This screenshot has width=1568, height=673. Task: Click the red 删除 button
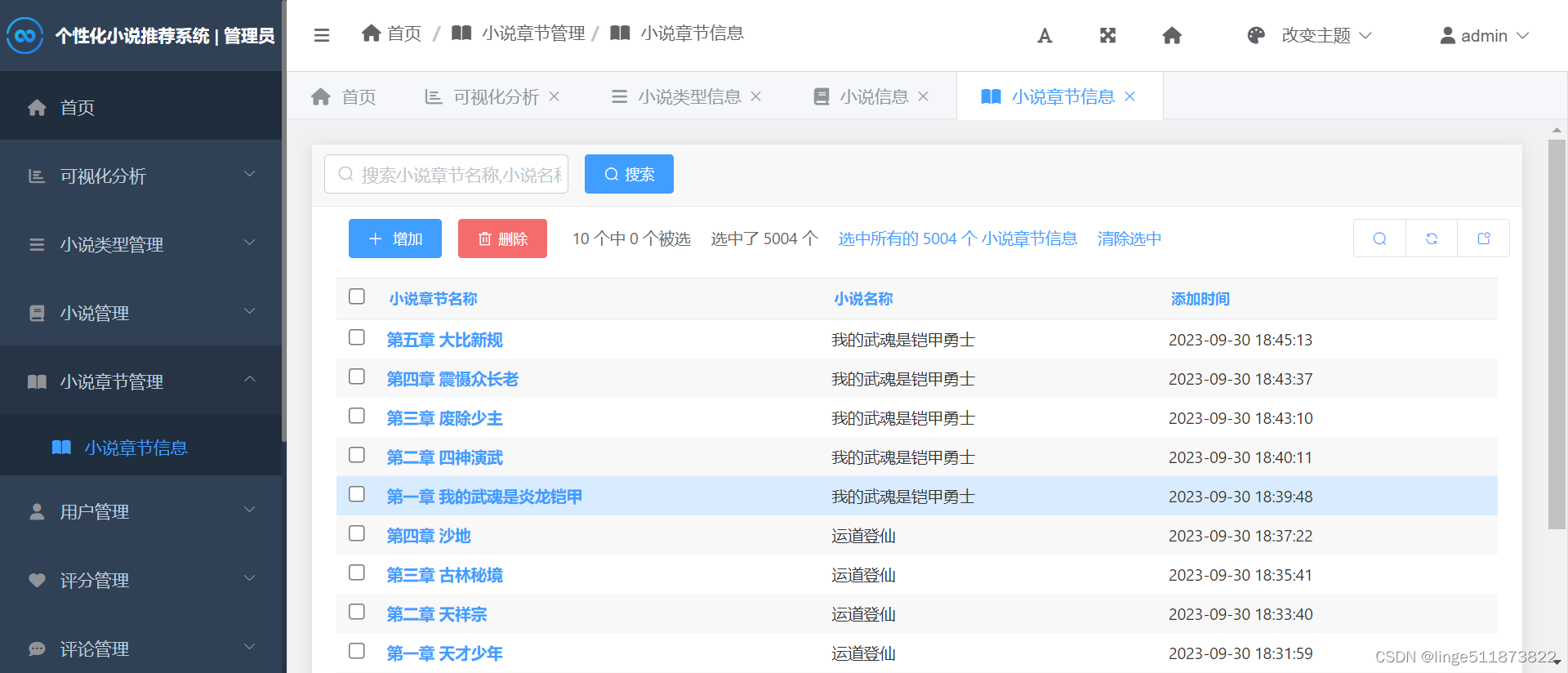[502, 238]
